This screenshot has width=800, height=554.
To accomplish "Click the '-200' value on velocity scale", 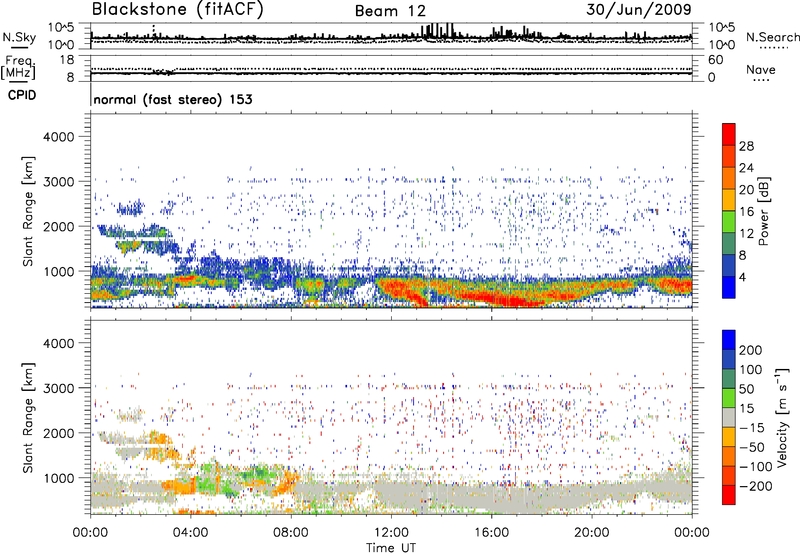I will pos(754,486).
